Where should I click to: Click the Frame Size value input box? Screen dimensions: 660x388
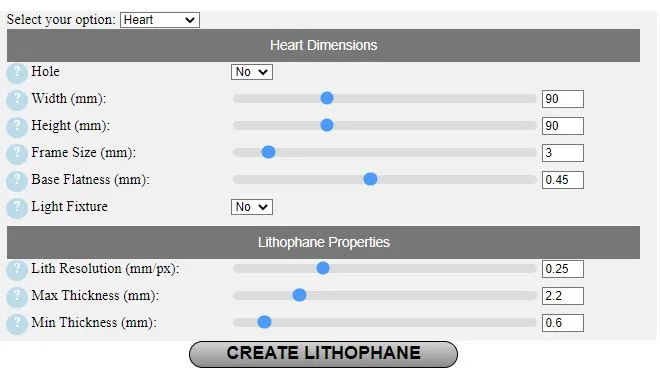[x=563, y=153]
